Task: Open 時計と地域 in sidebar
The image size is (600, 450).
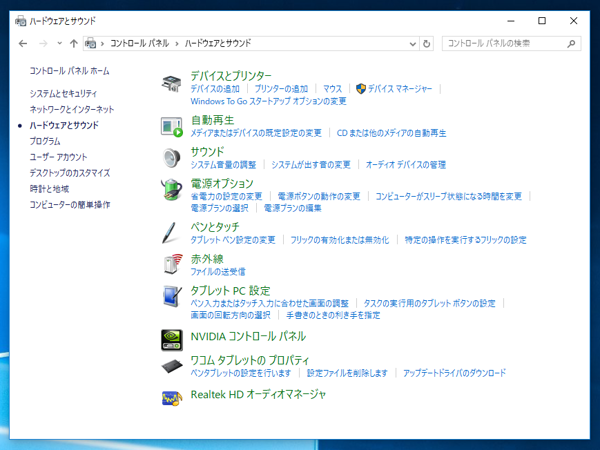Action: (49, 189)
